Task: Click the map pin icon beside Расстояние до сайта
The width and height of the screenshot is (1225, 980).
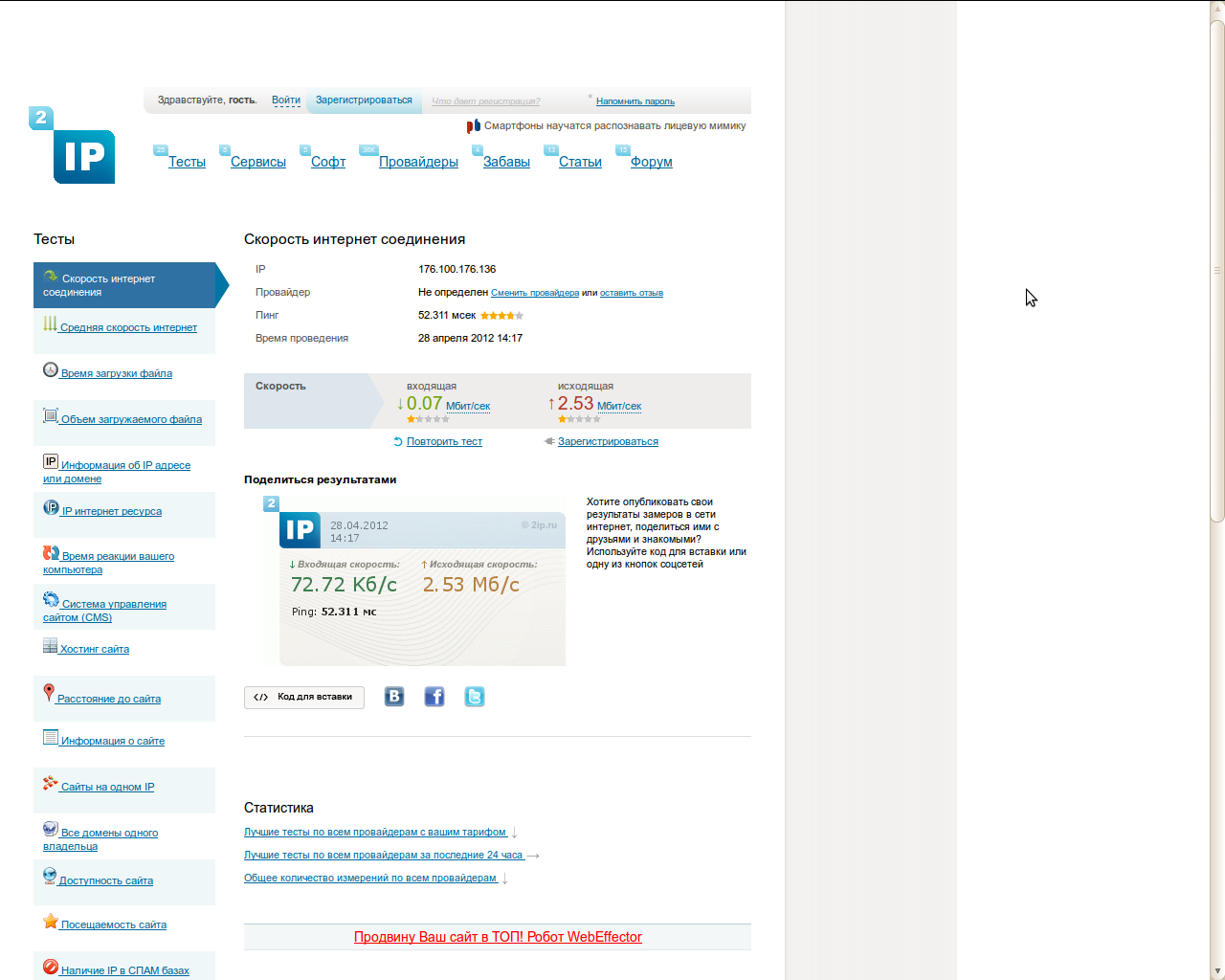Action: [49, 692]
